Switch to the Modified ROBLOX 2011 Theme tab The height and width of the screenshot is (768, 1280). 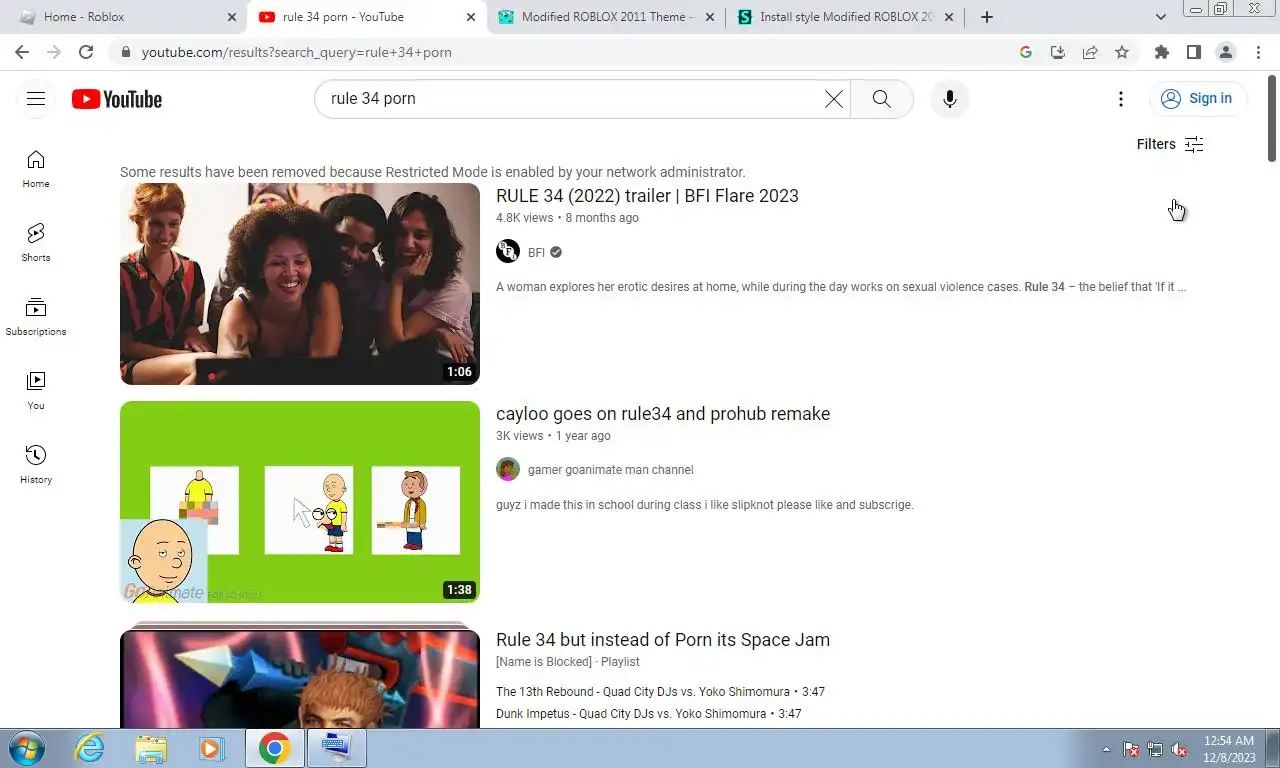click(x=606, y=17)
